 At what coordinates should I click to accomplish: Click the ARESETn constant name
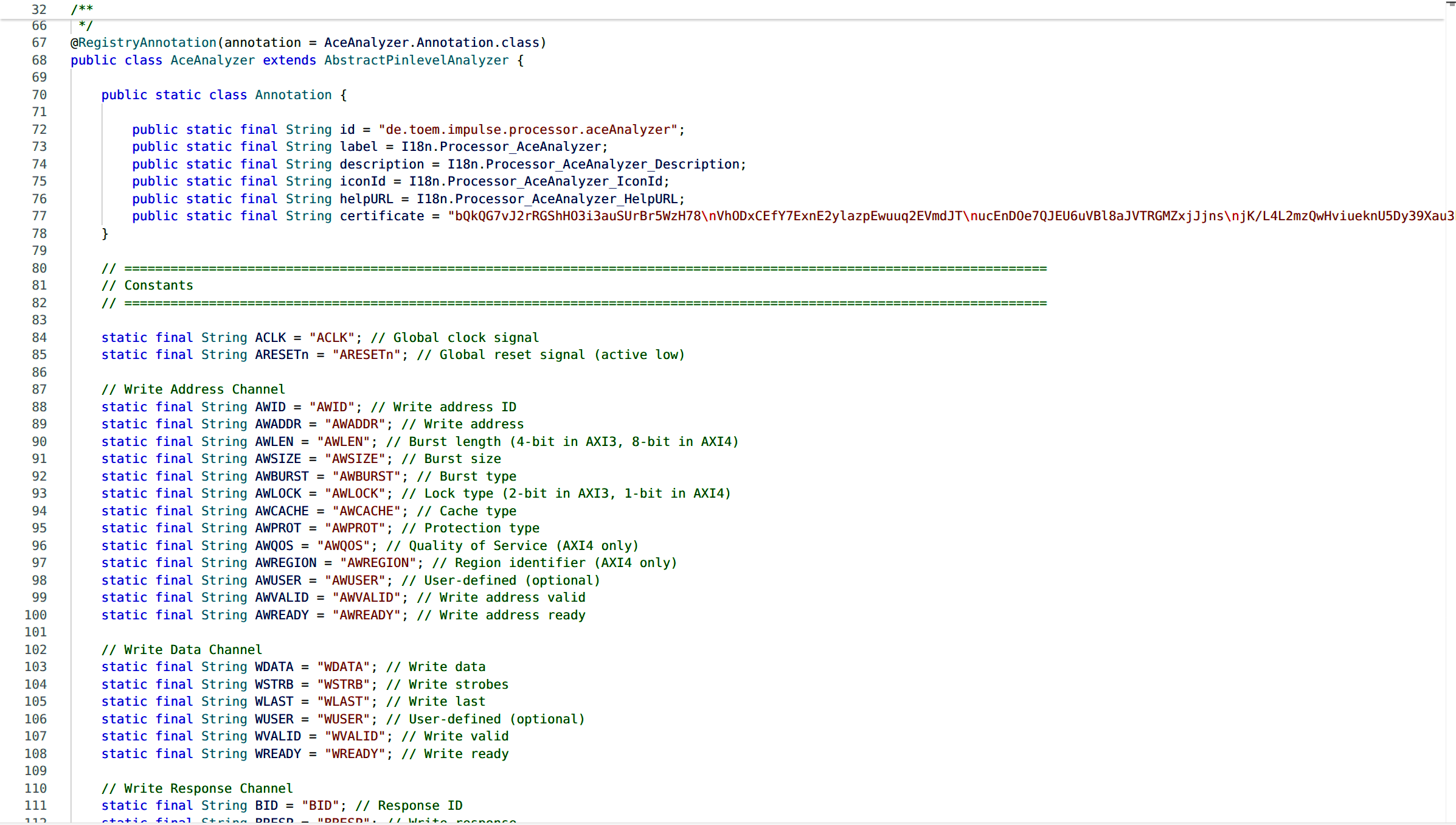click(x=282, y=355)
